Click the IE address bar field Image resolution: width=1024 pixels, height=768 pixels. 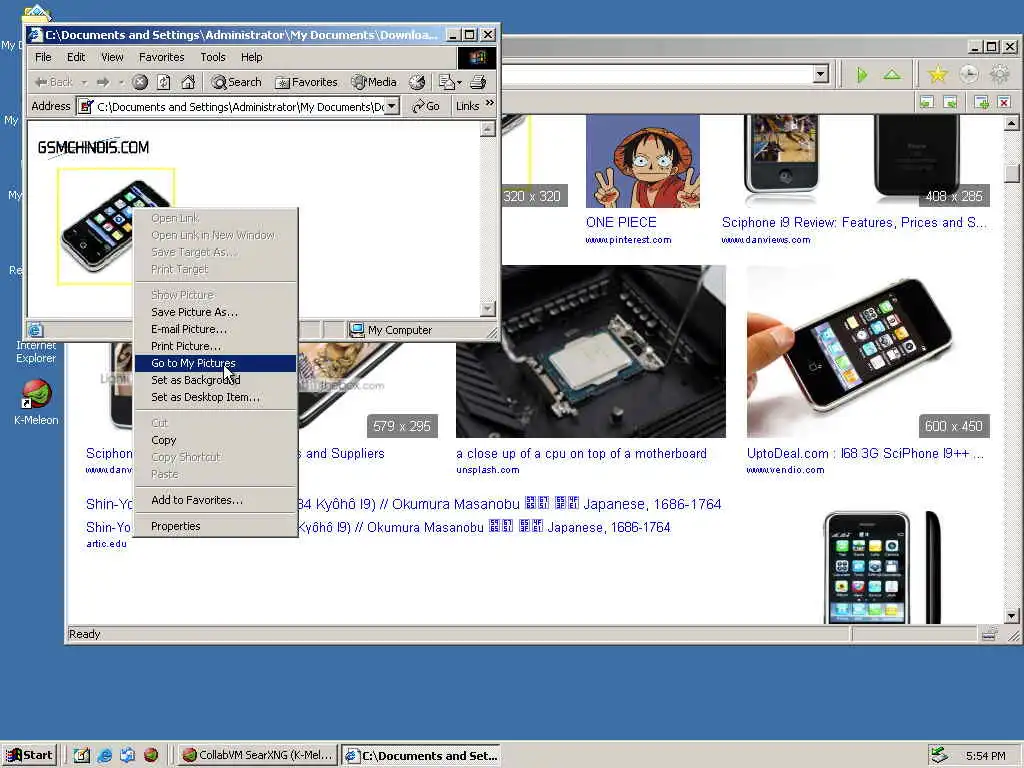pos(238,106)
